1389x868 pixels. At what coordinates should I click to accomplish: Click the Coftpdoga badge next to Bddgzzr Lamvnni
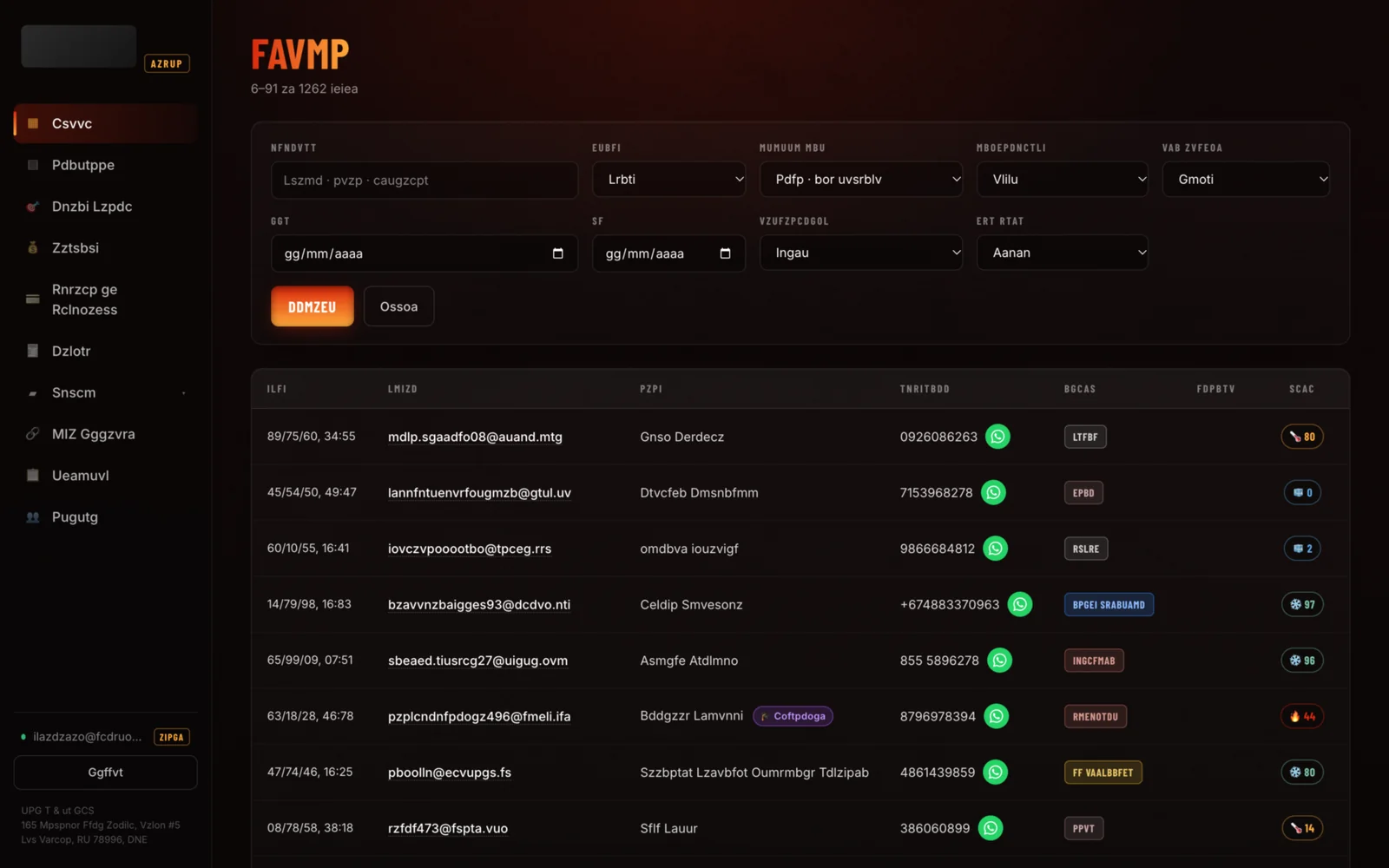click(x=793, y=716)
